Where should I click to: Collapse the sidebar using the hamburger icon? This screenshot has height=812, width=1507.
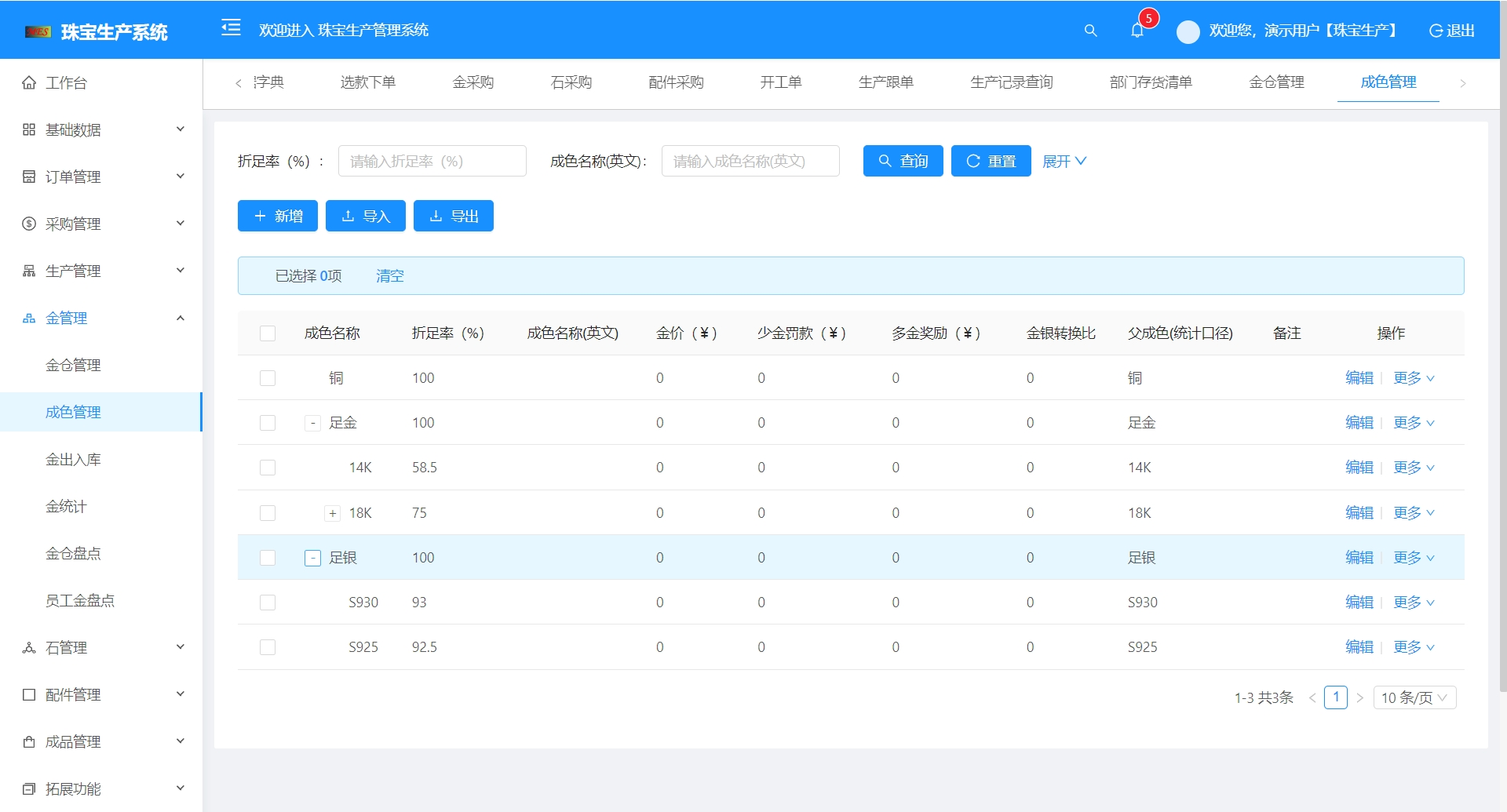(231, 28)
